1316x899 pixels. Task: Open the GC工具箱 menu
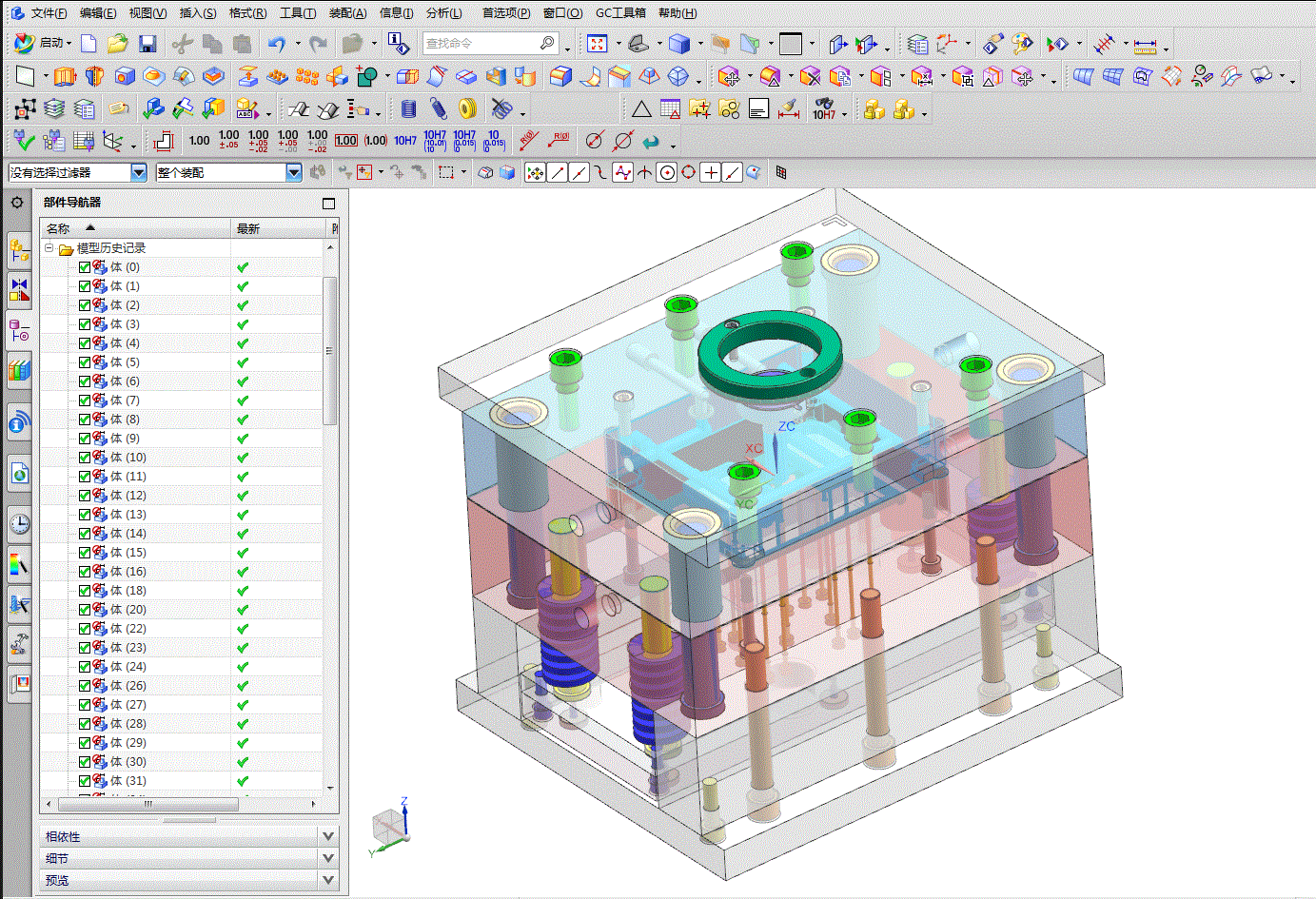[x=620, y=12]
